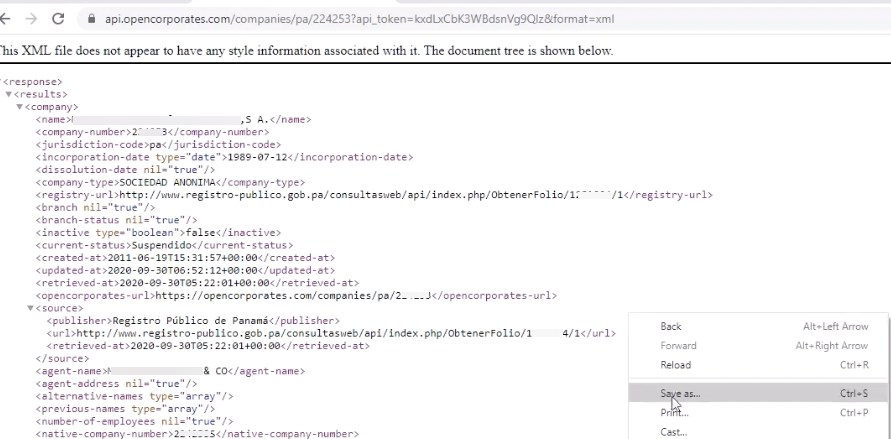The width and height of the screenshot is (891, 439).
Task: Click the closing source tag
Action: pyautogui.click(x=63, y=358)
